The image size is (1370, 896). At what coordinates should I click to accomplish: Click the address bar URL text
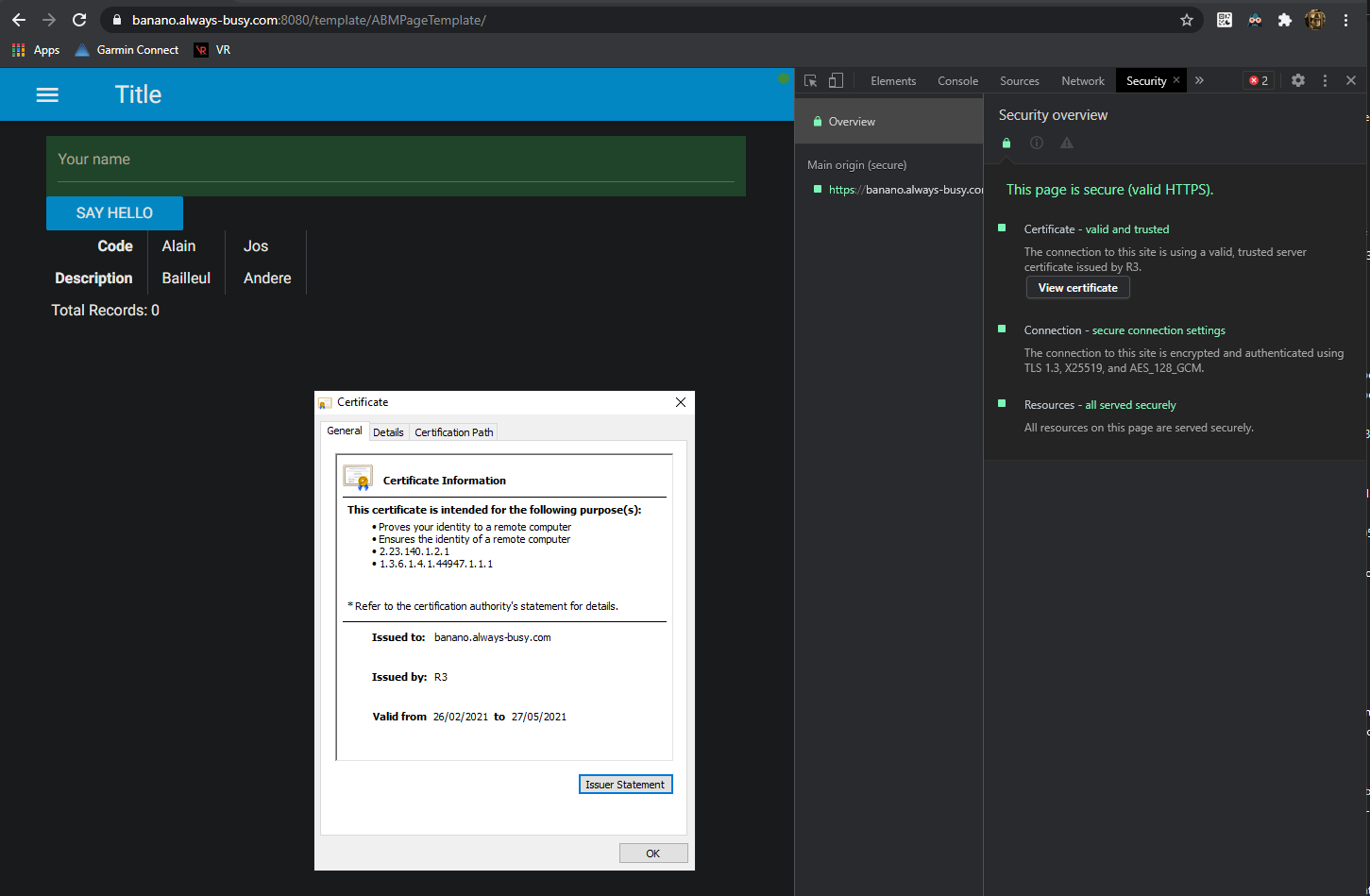(309, 20)
